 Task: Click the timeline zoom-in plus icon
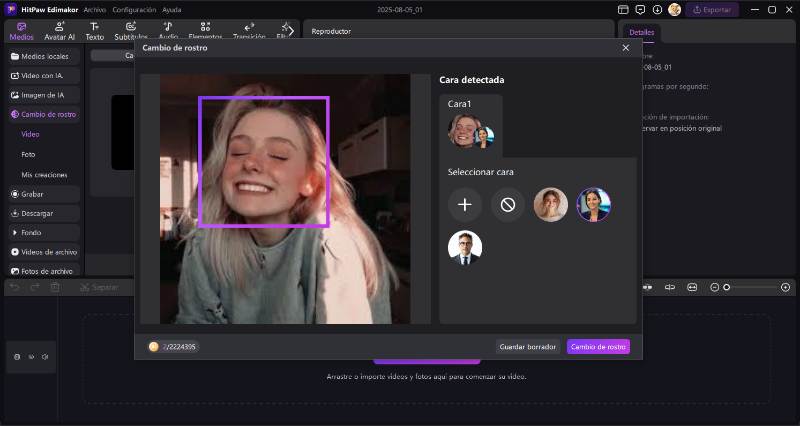click(785, 288)
